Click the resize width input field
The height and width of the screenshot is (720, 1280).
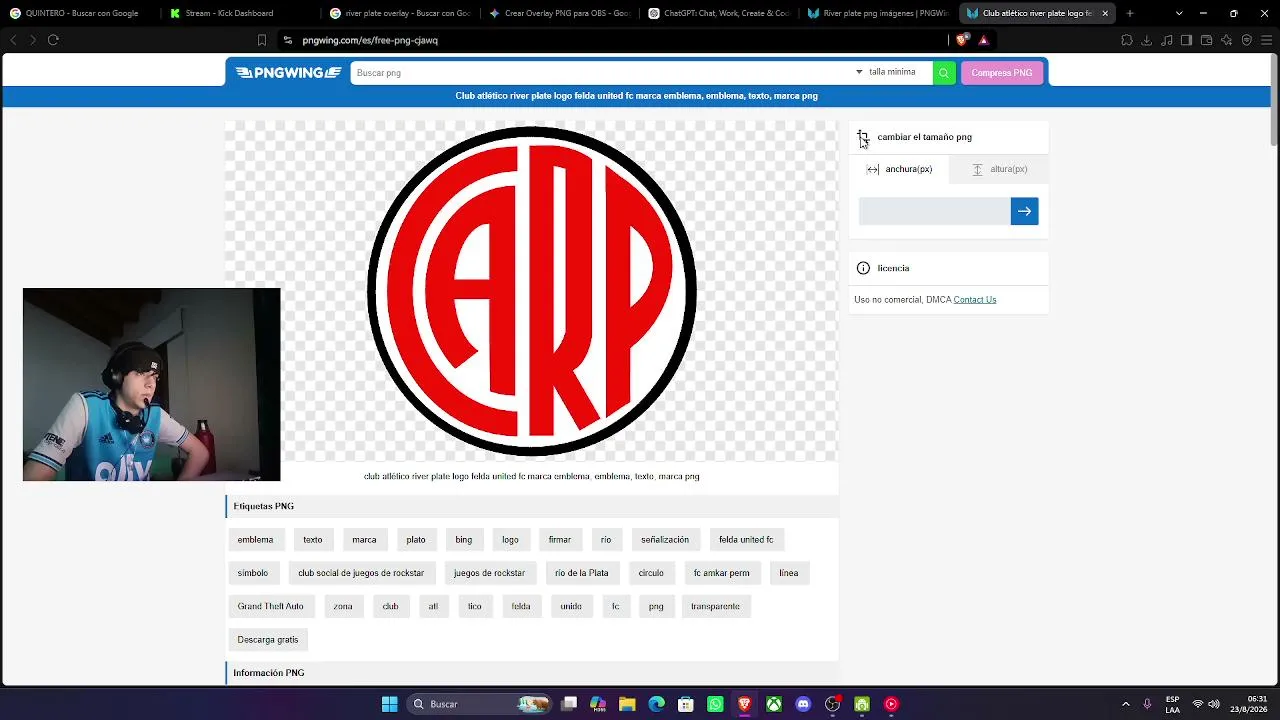[934, 211]
